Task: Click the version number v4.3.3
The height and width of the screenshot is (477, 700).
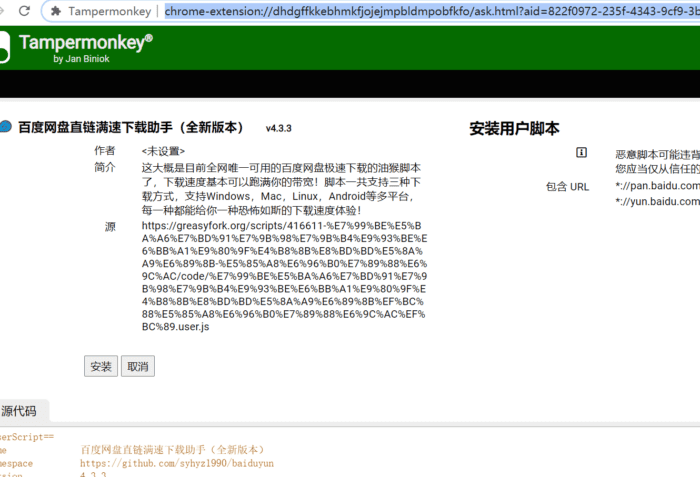Action: (x=278, y=129)
